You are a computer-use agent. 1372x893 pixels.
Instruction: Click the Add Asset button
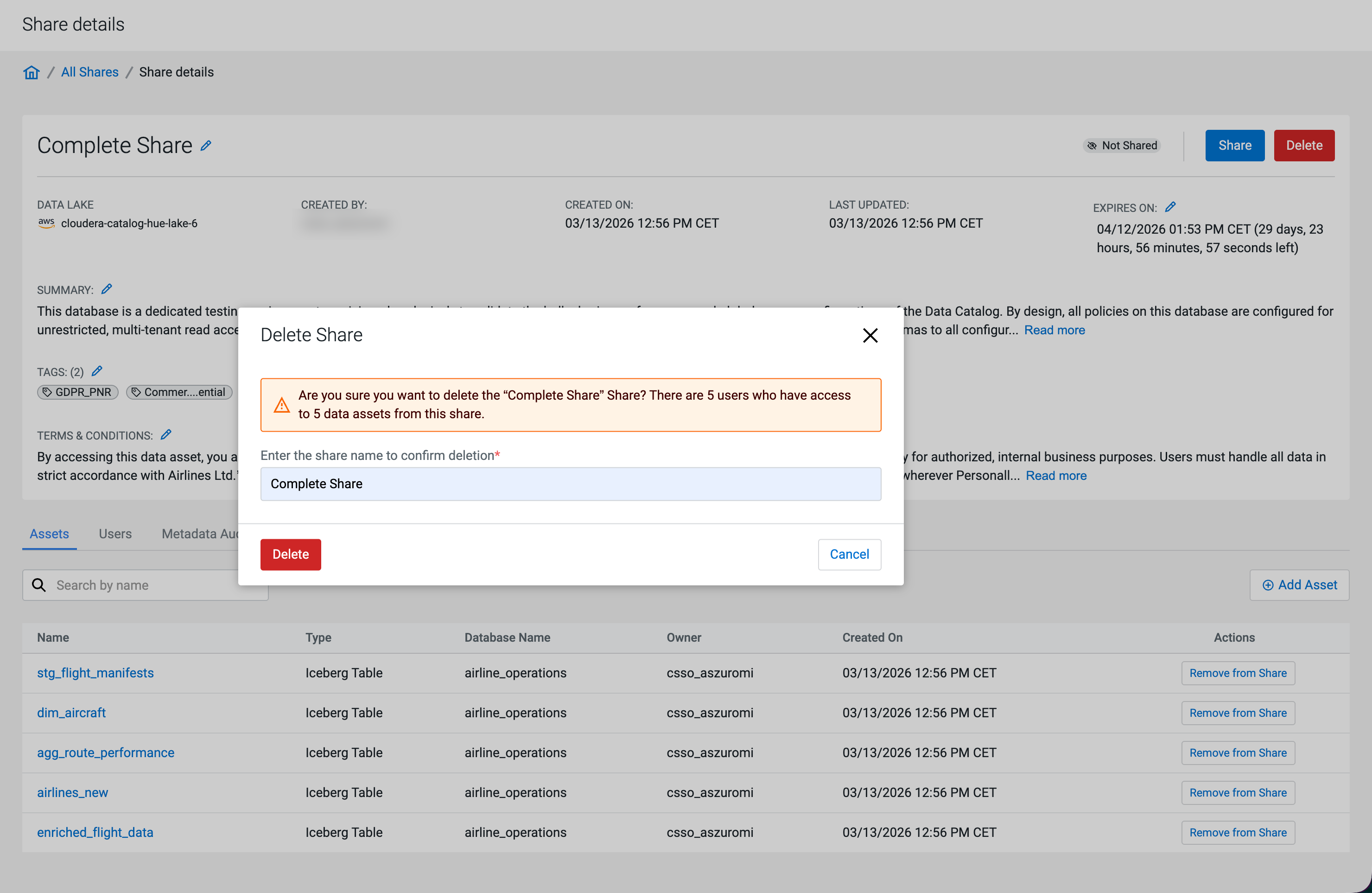(x=1299, y=585)
